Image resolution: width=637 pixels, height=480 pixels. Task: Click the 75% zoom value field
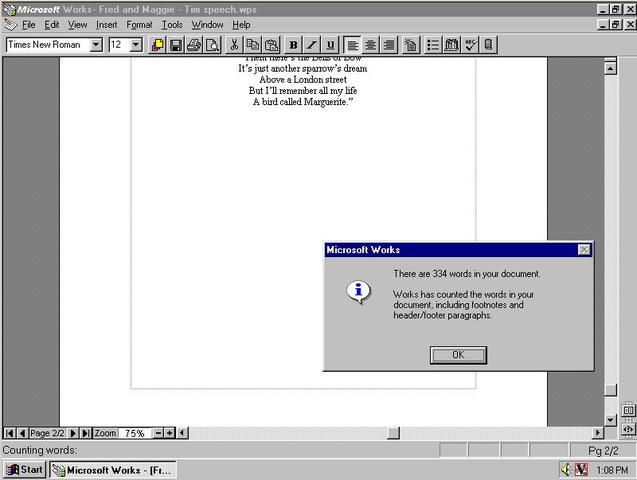[135, 433]
